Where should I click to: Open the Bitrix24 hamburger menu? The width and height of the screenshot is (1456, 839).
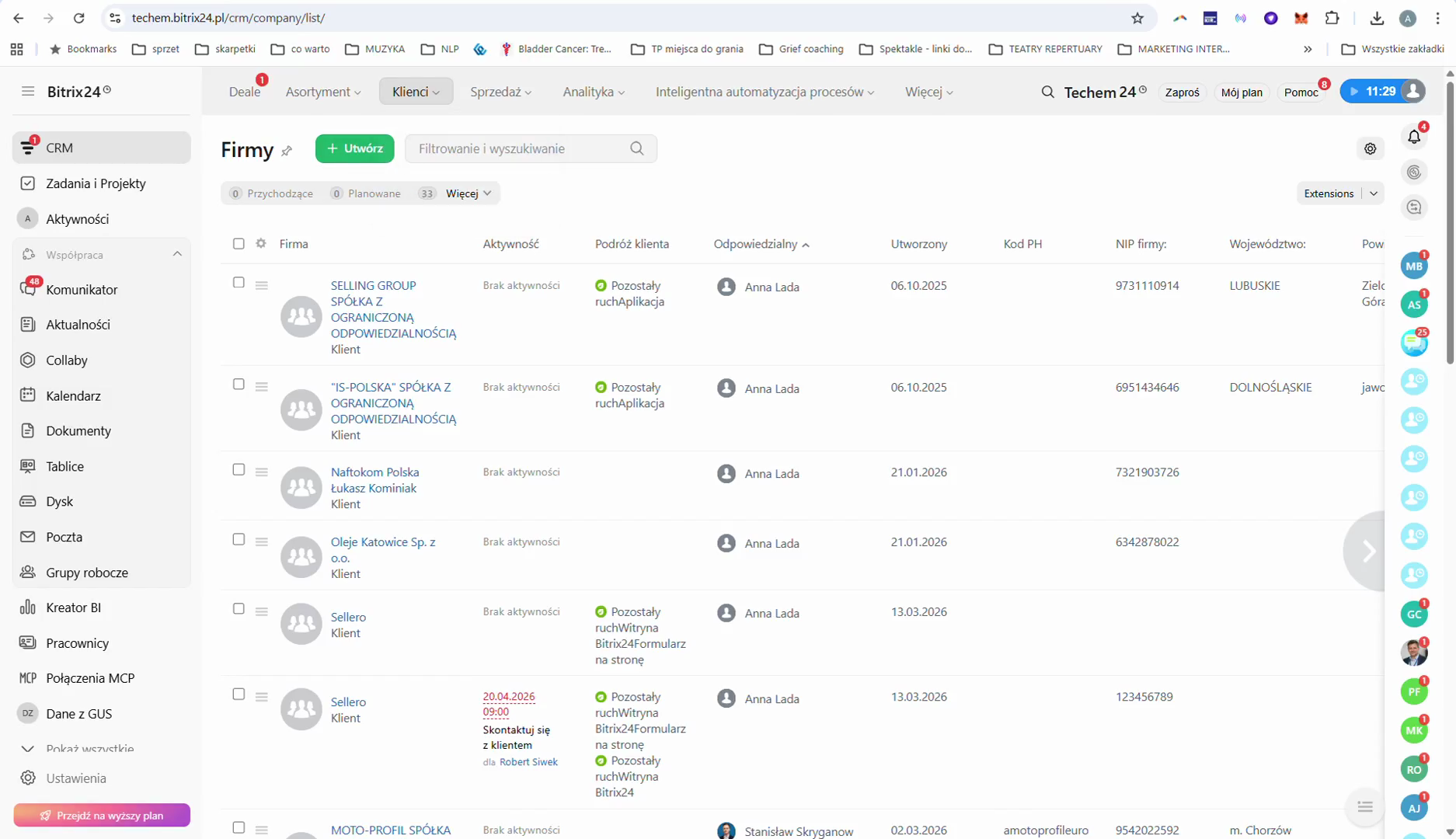pyautogui.click(x=28, y=92)
